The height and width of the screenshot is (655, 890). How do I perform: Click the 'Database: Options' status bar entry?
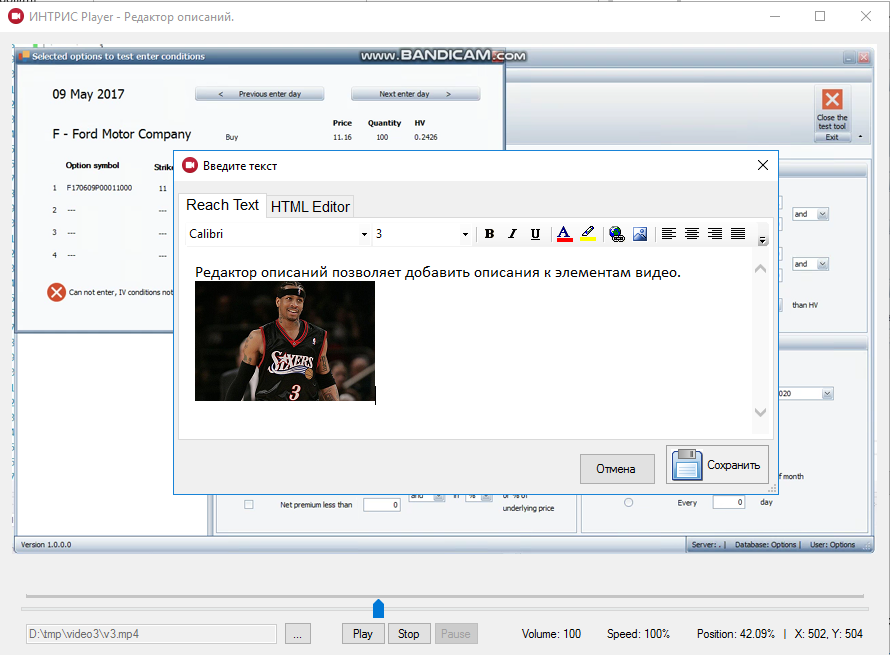tap(766, 544)
